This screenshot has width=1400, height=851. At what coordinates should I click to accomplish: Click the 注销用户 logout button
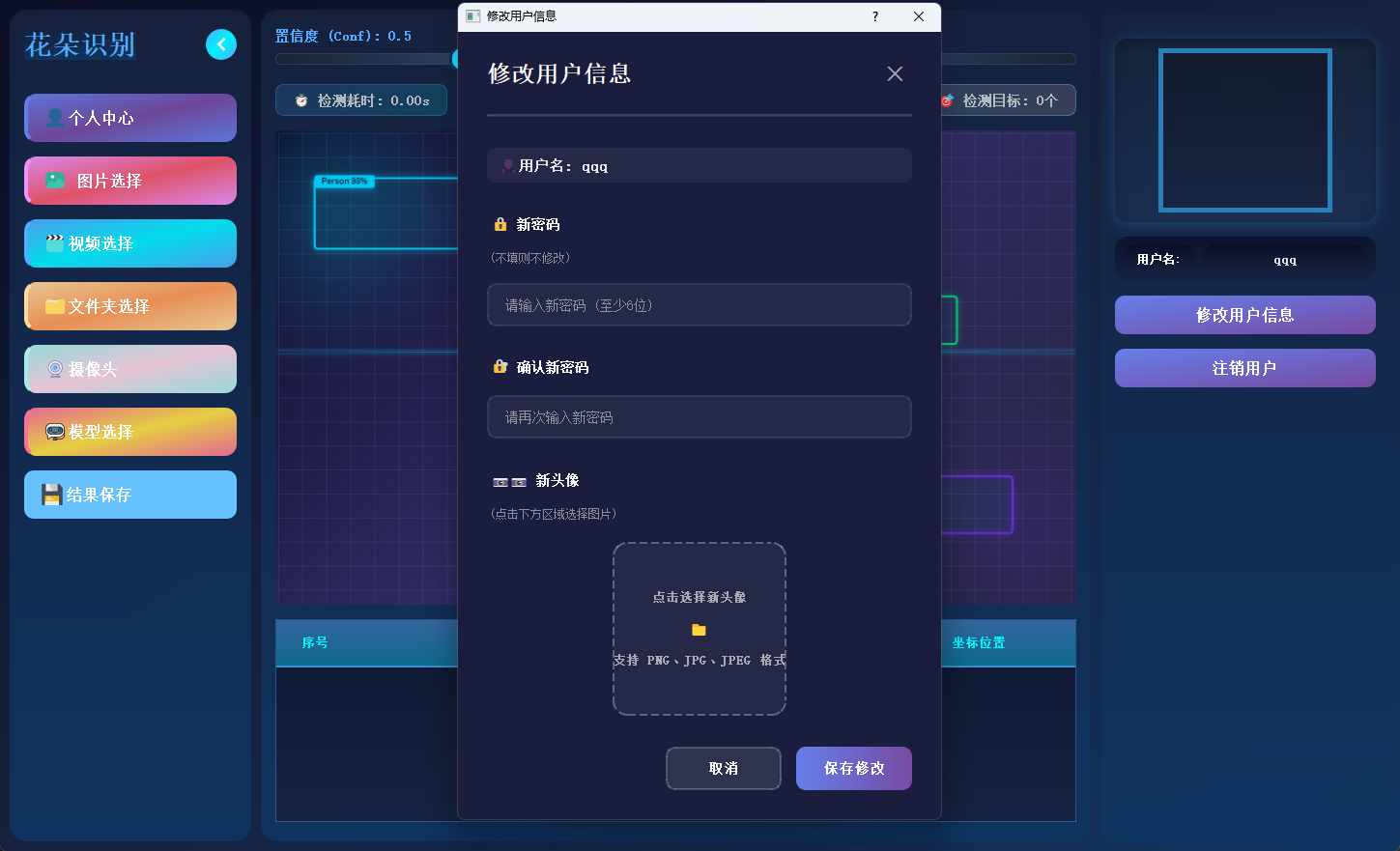1245,368
